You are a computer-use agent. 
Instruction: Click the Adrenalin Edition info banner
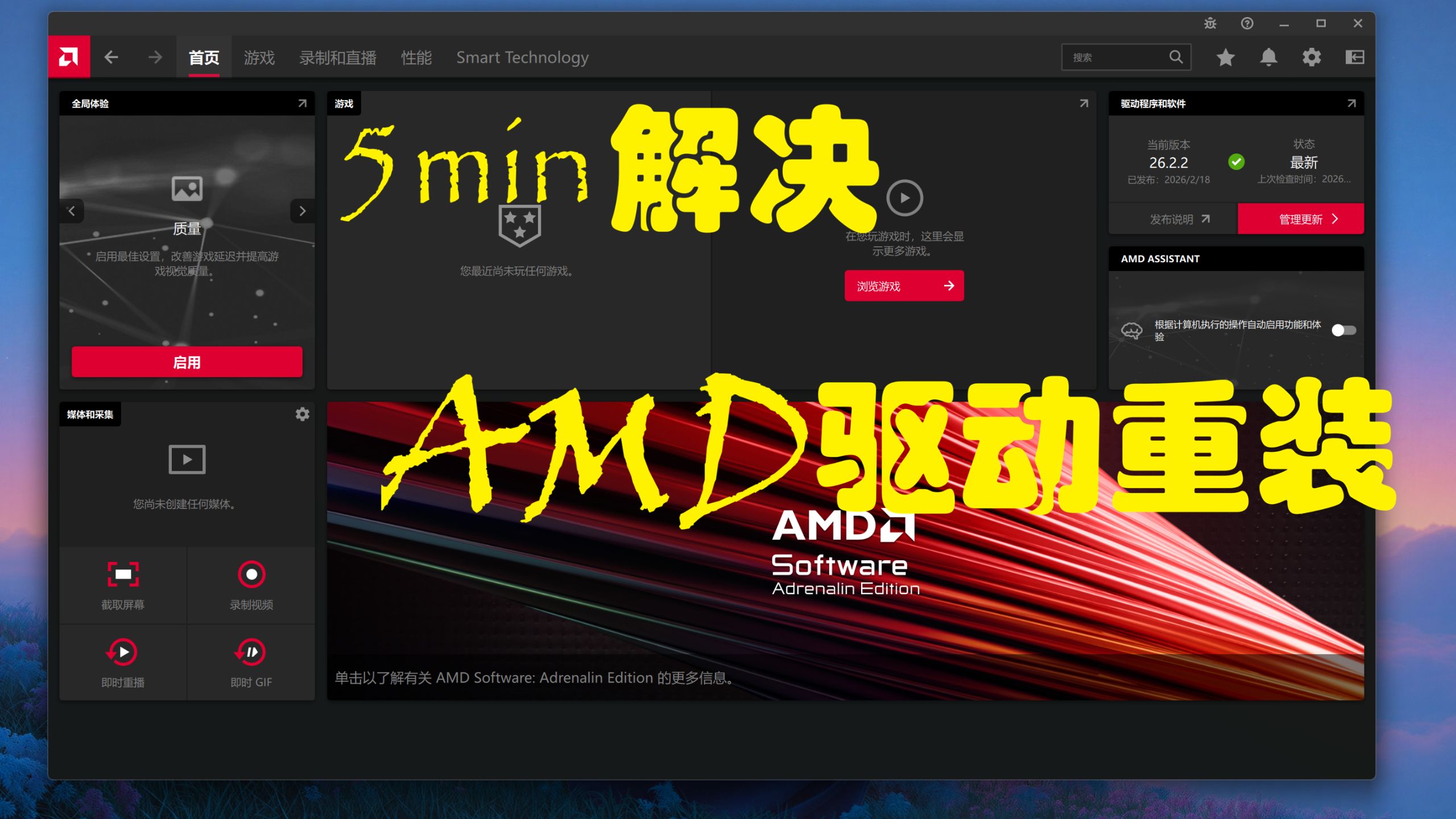pos(845,551)
